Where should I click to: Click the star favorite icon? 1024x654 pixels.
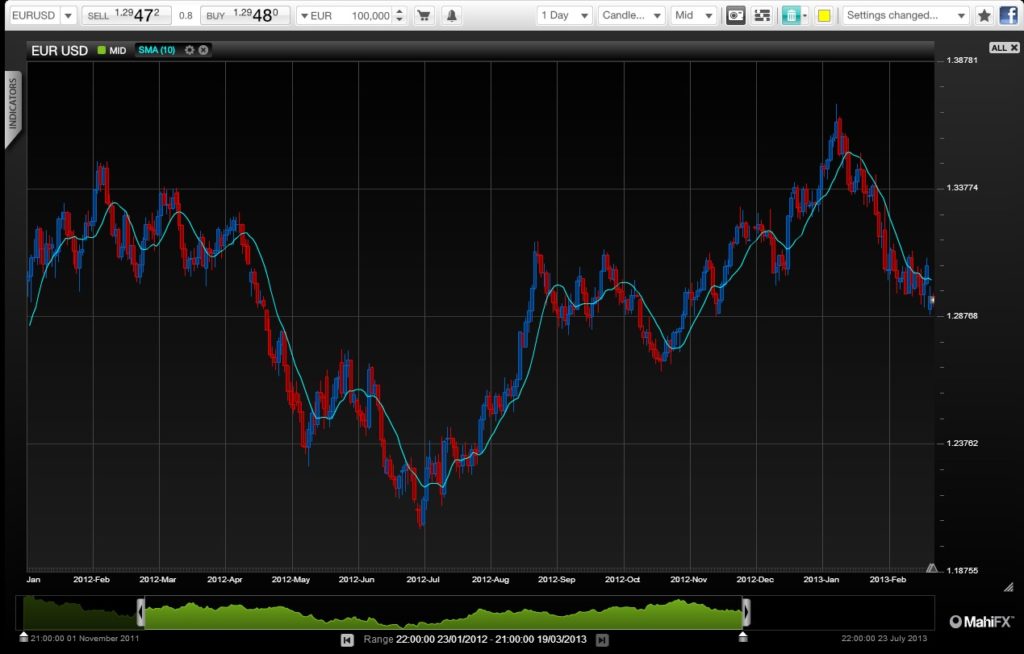click(984, 16)
